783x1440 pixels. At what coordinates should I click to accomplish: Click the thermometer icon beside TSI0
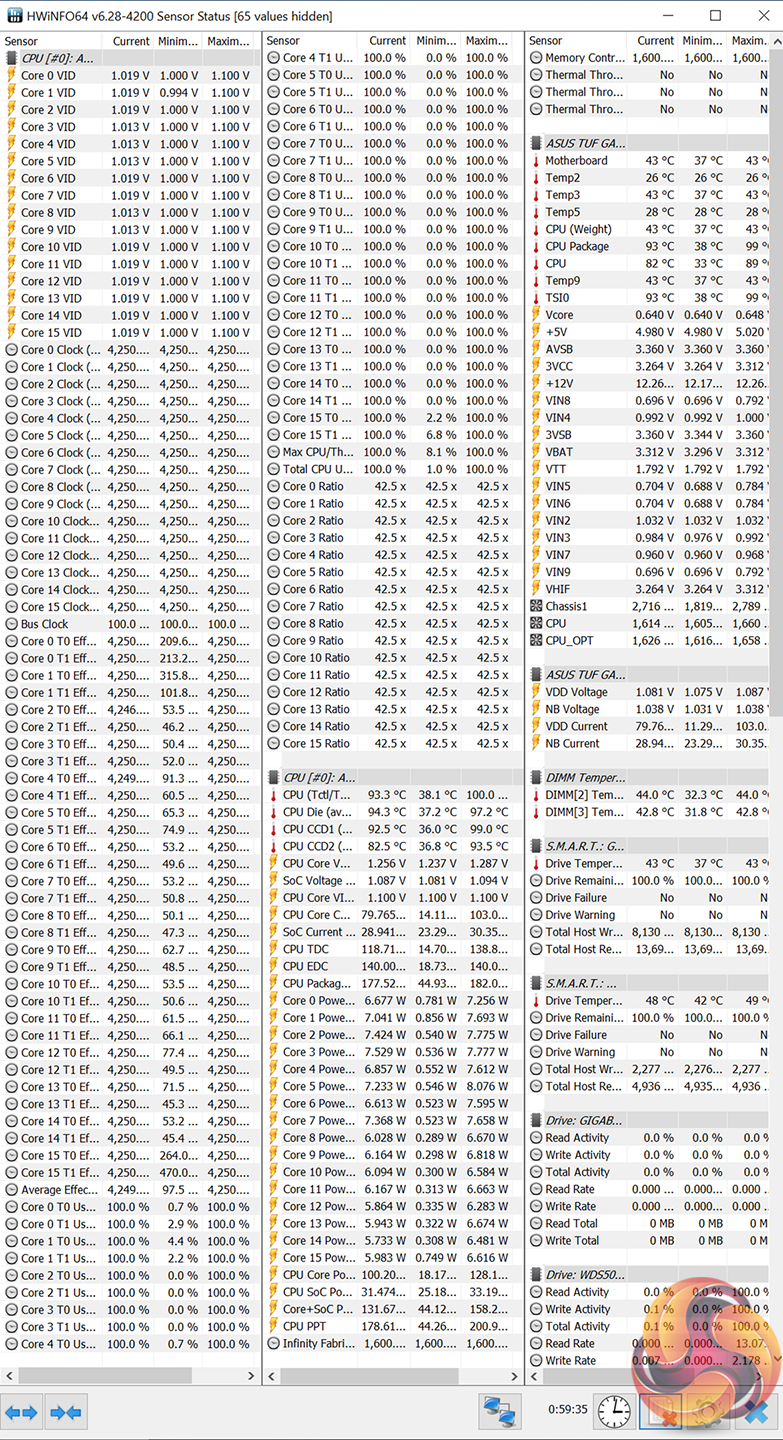point(536,298)
